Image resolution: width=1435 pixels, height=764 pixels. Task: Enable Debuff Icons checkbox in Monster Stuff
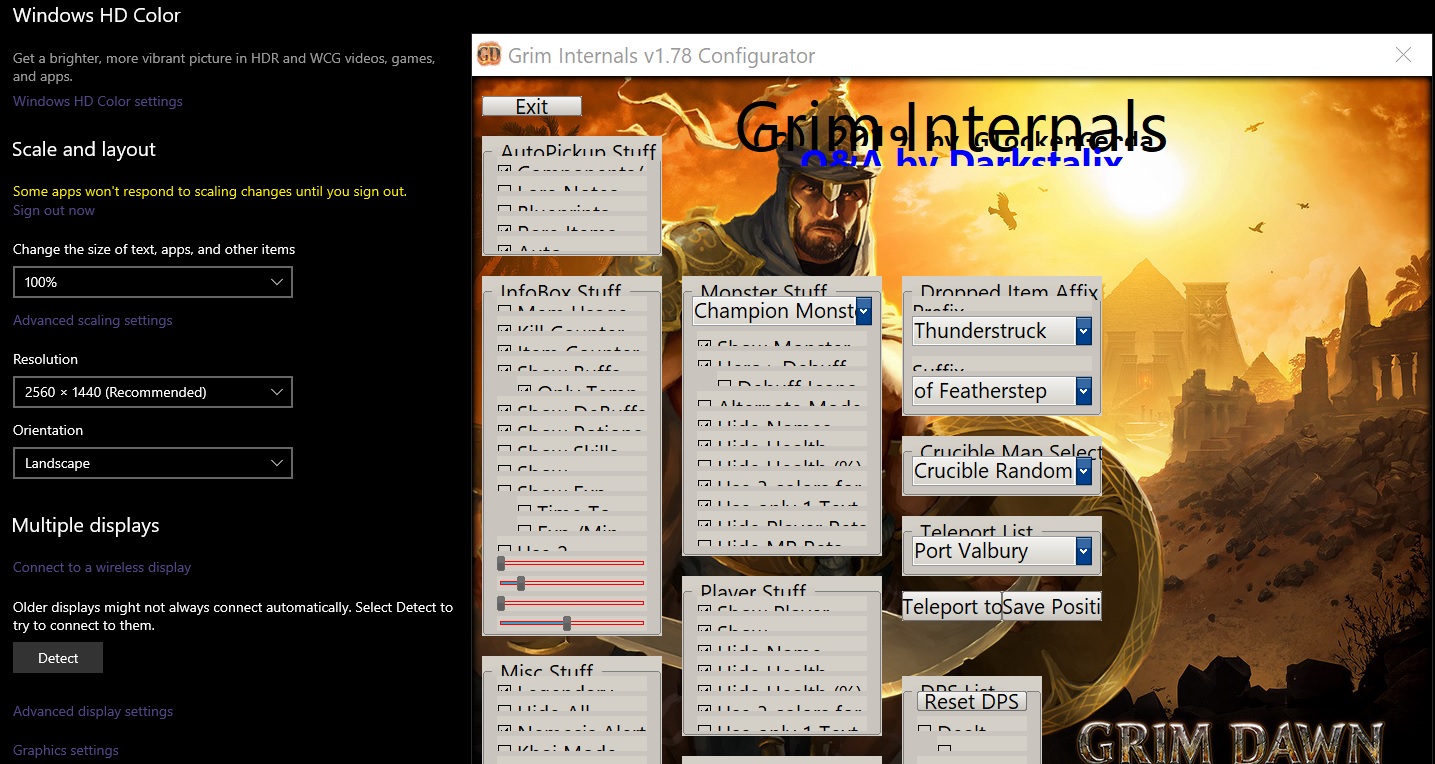[725, 385]
